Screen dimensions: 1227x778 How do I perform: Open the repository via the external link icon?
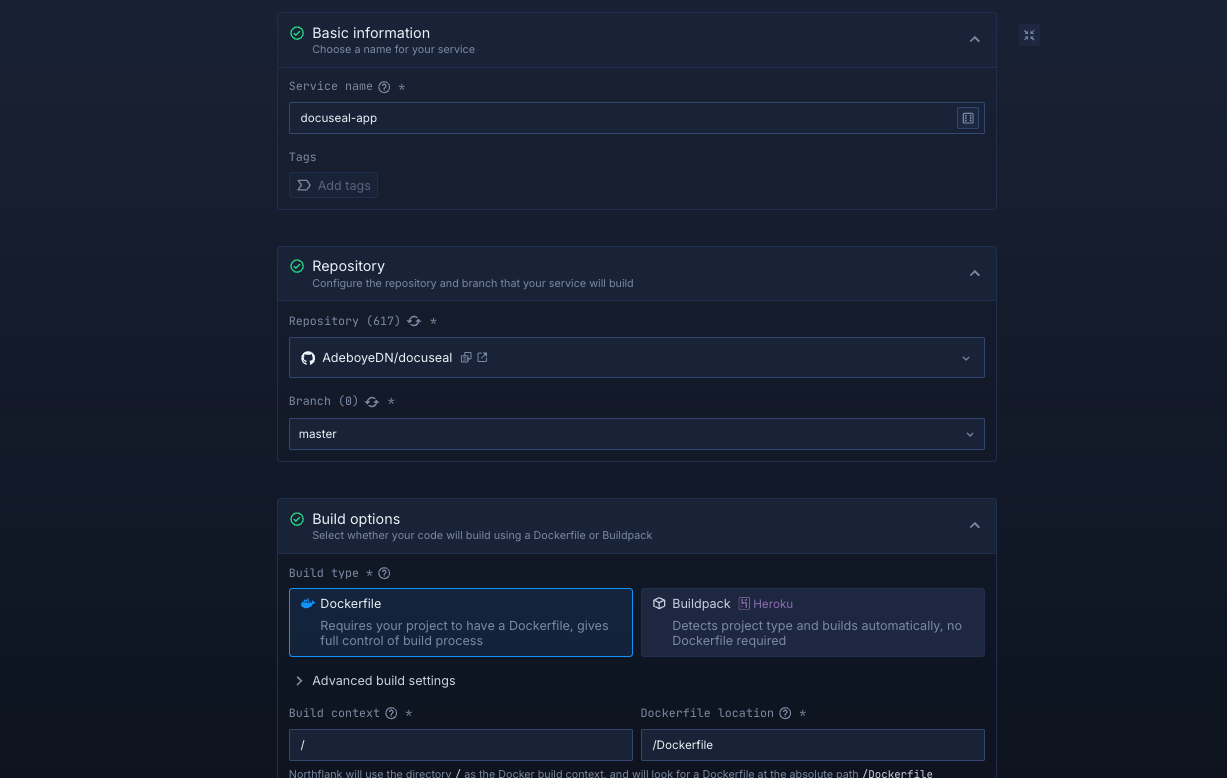click(x=482, y=358)
